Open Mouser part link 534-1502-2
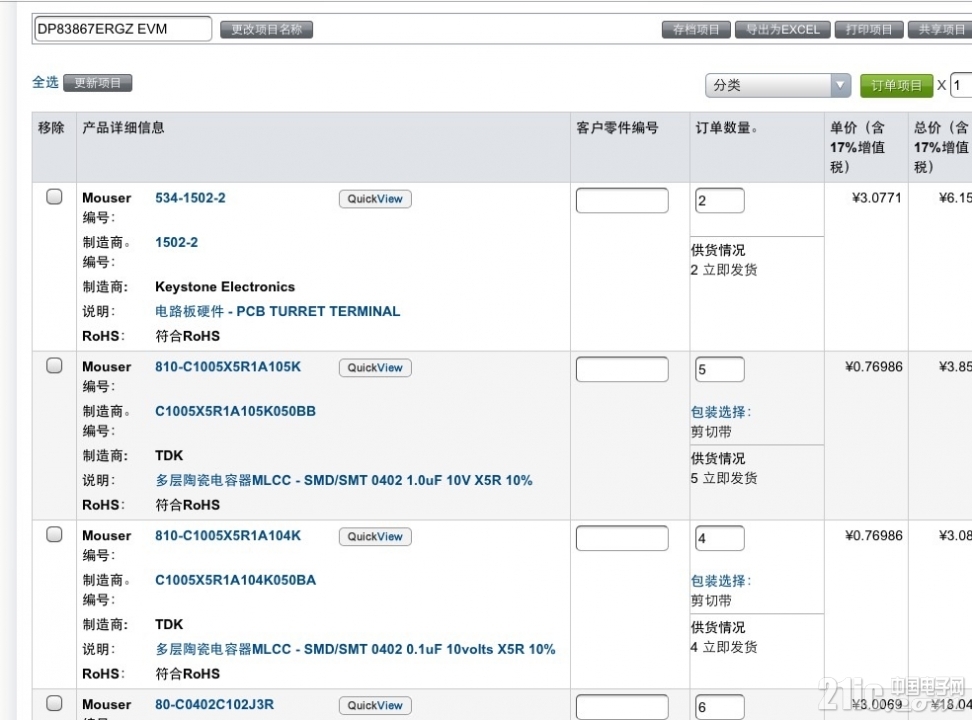 190,198
